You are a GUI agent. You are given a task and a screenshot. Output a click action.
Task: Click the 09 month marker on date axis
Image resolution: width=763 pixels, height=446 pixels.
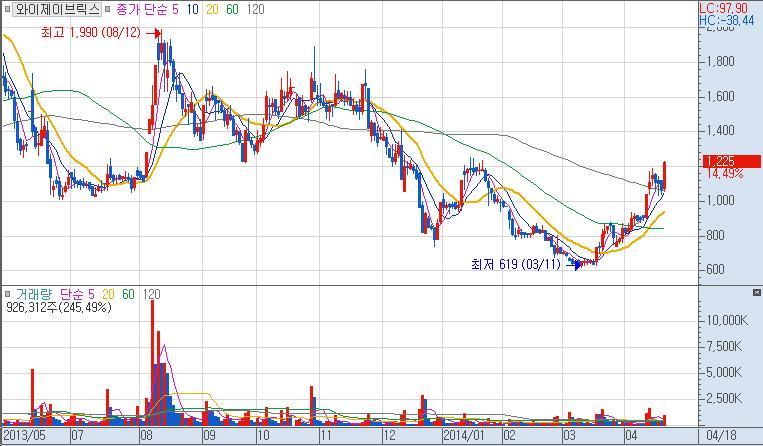(x=209, y=435)
